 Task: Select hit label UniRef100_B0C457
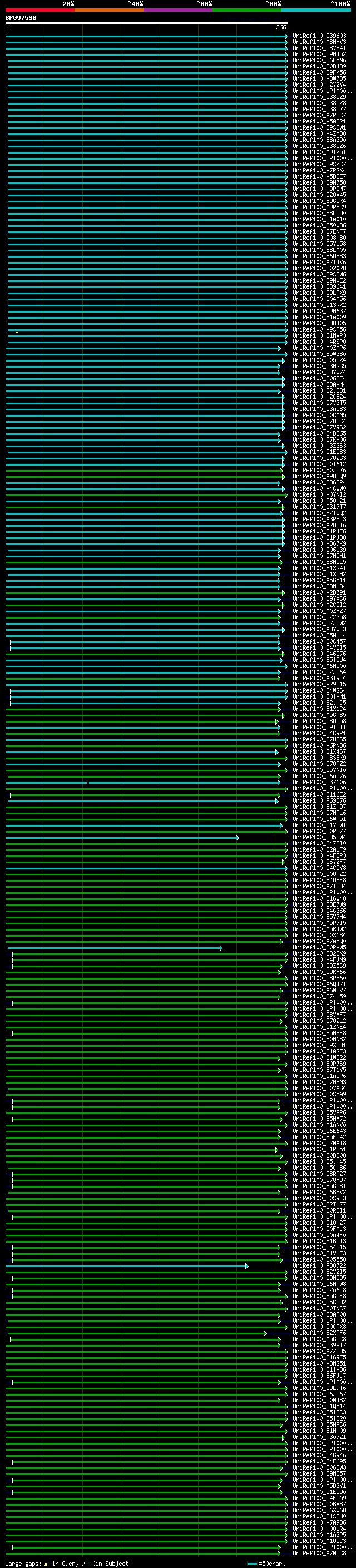[x=319, y=641]
